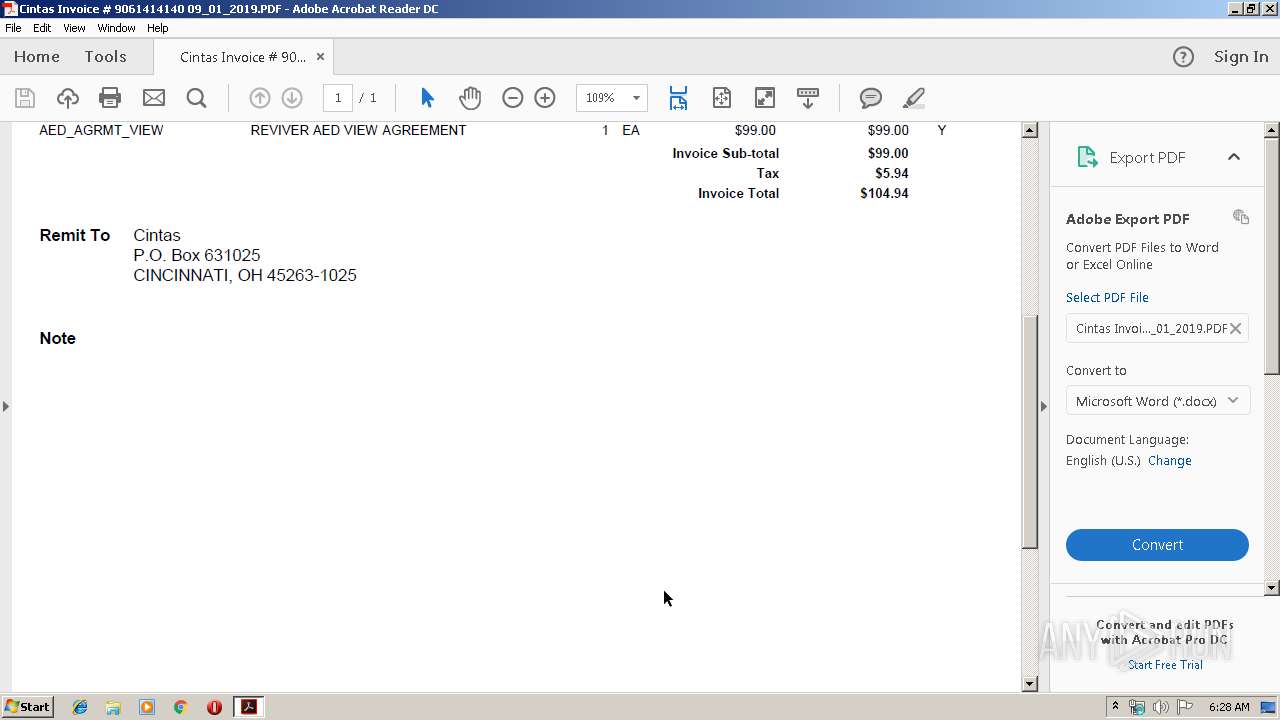Click the Select PDF File link
This screenshot has width=1280, height=720.
click(1107, 298)
